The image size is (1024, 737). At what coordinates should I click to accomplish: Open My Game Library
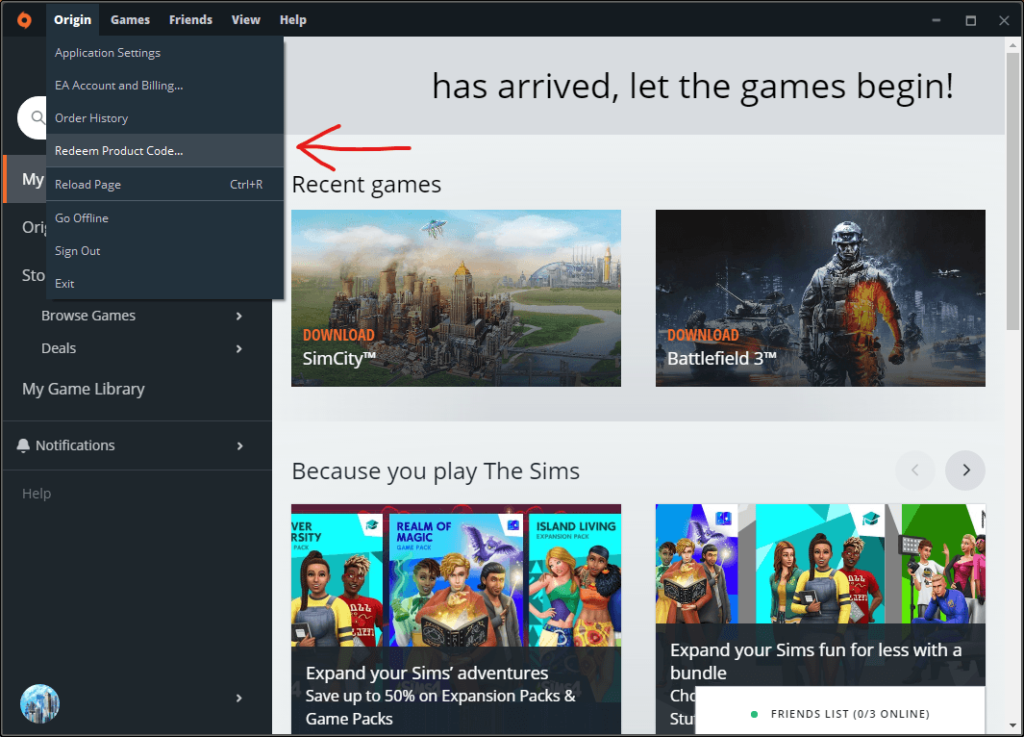point(83,389)
